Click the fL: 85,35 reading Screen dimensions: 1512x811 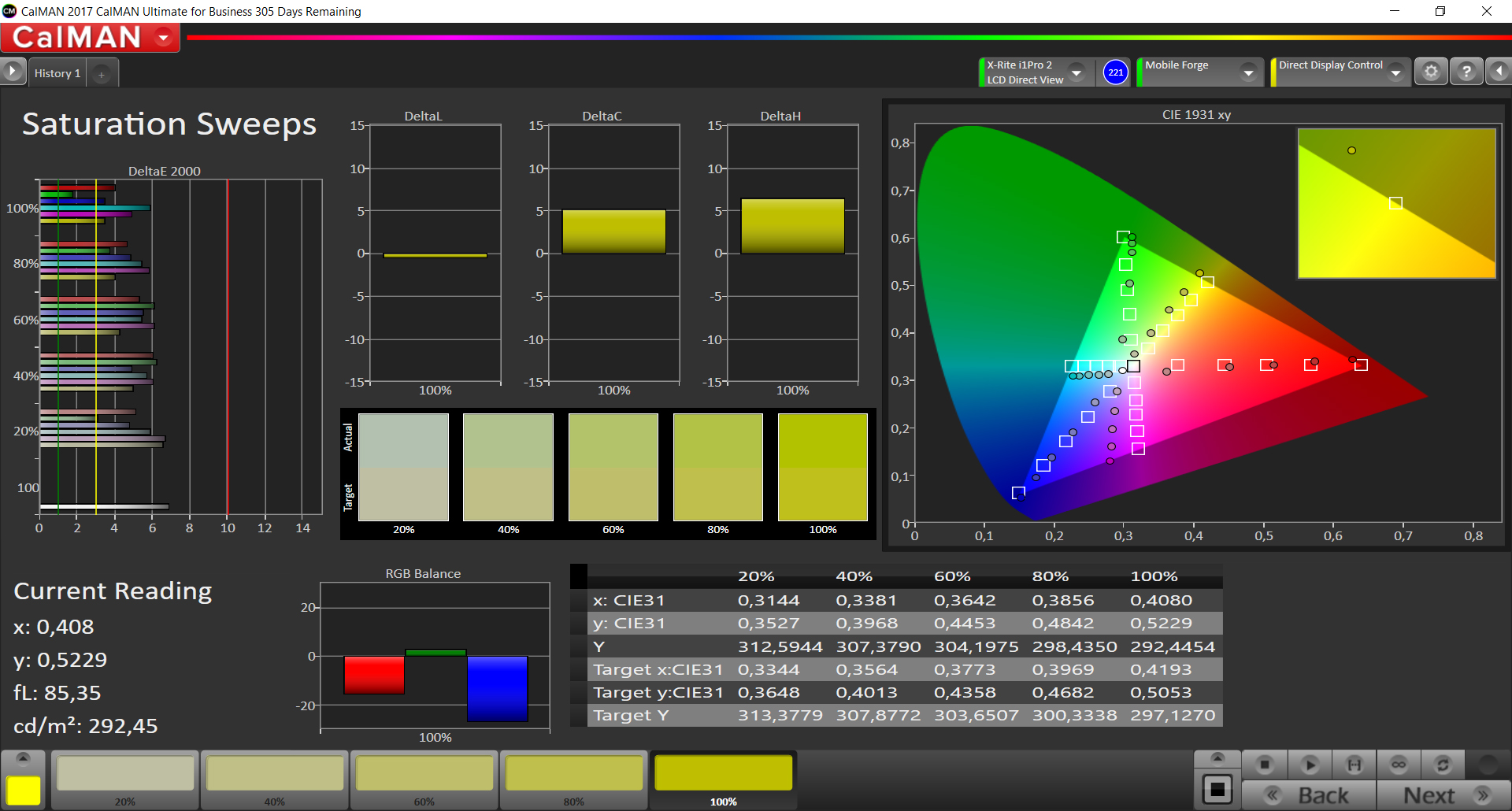tap(57, 693)
